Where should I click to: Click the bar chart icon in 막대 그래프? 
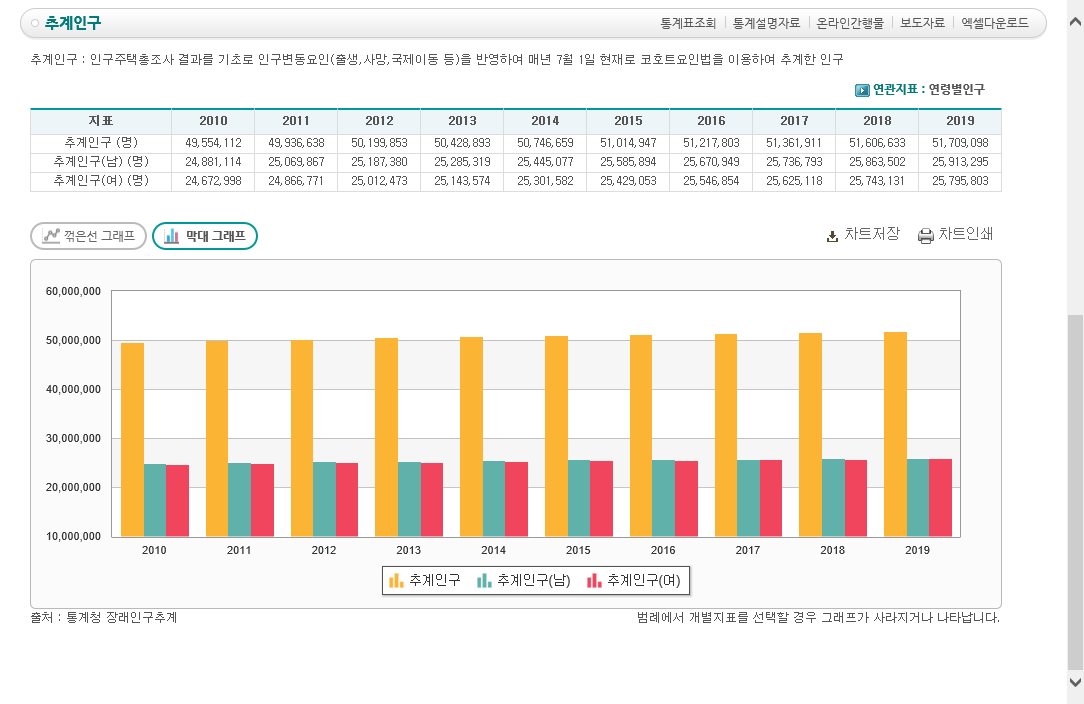[x=171, y=236]
